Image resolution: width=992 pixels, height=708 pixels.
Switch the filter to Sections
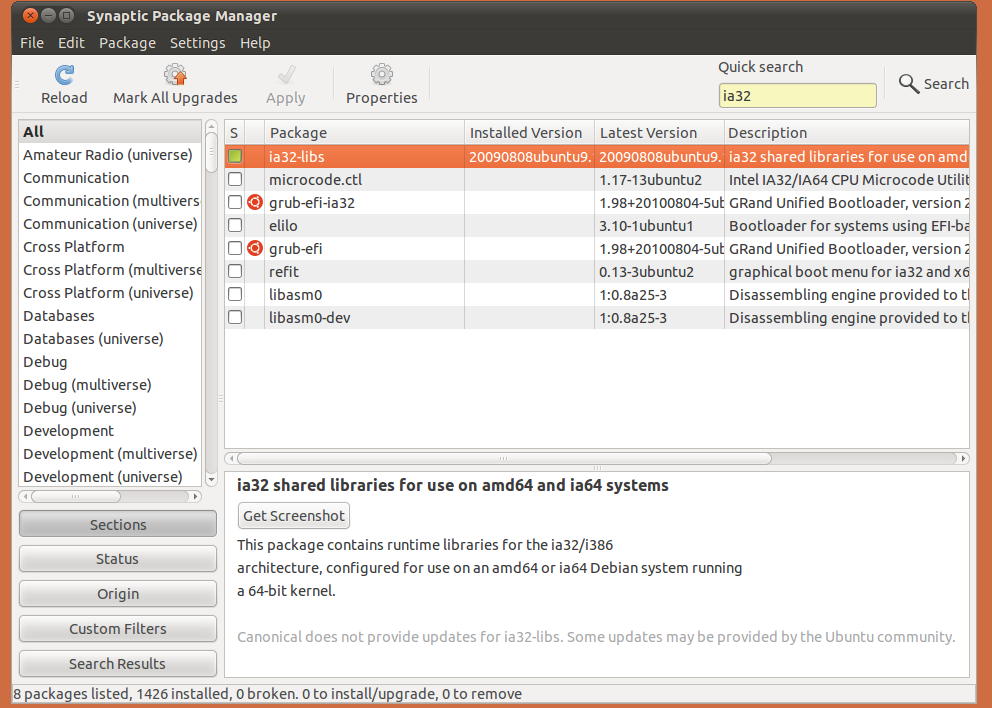coord(118,525)
